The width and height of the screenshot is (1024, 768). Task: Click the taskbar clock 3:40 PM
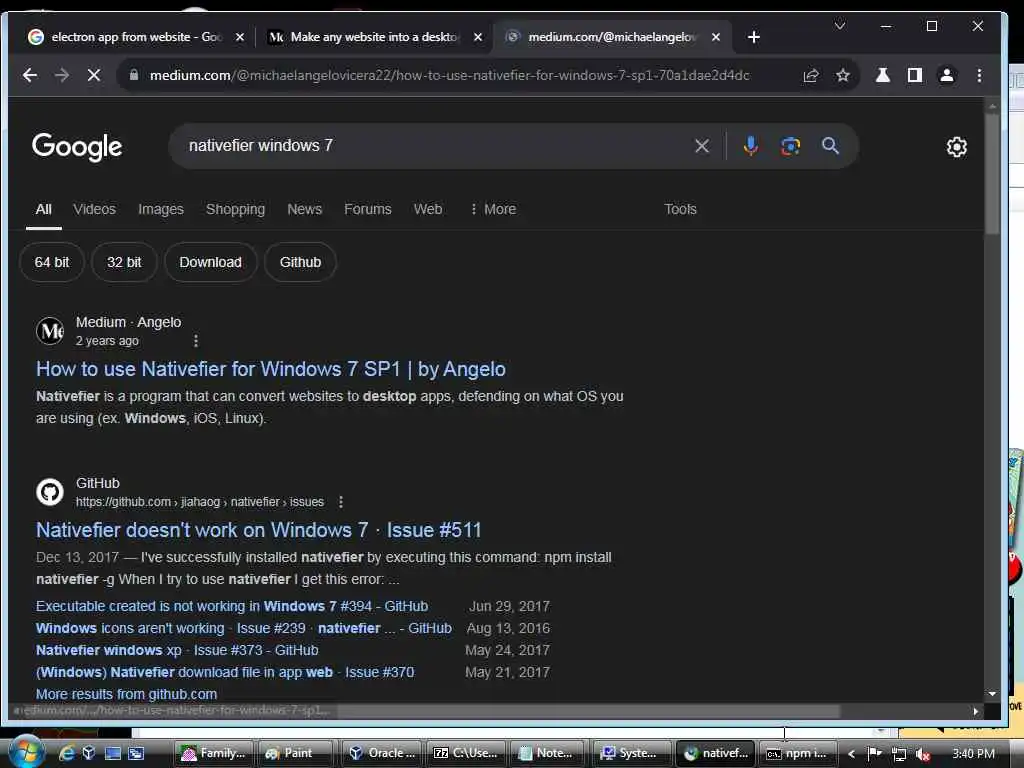(x=974, y=754)
